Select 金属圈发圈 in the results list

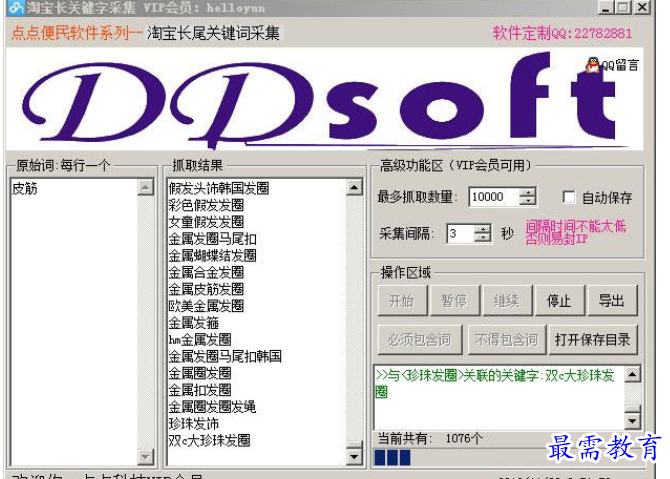click(200, 373)
